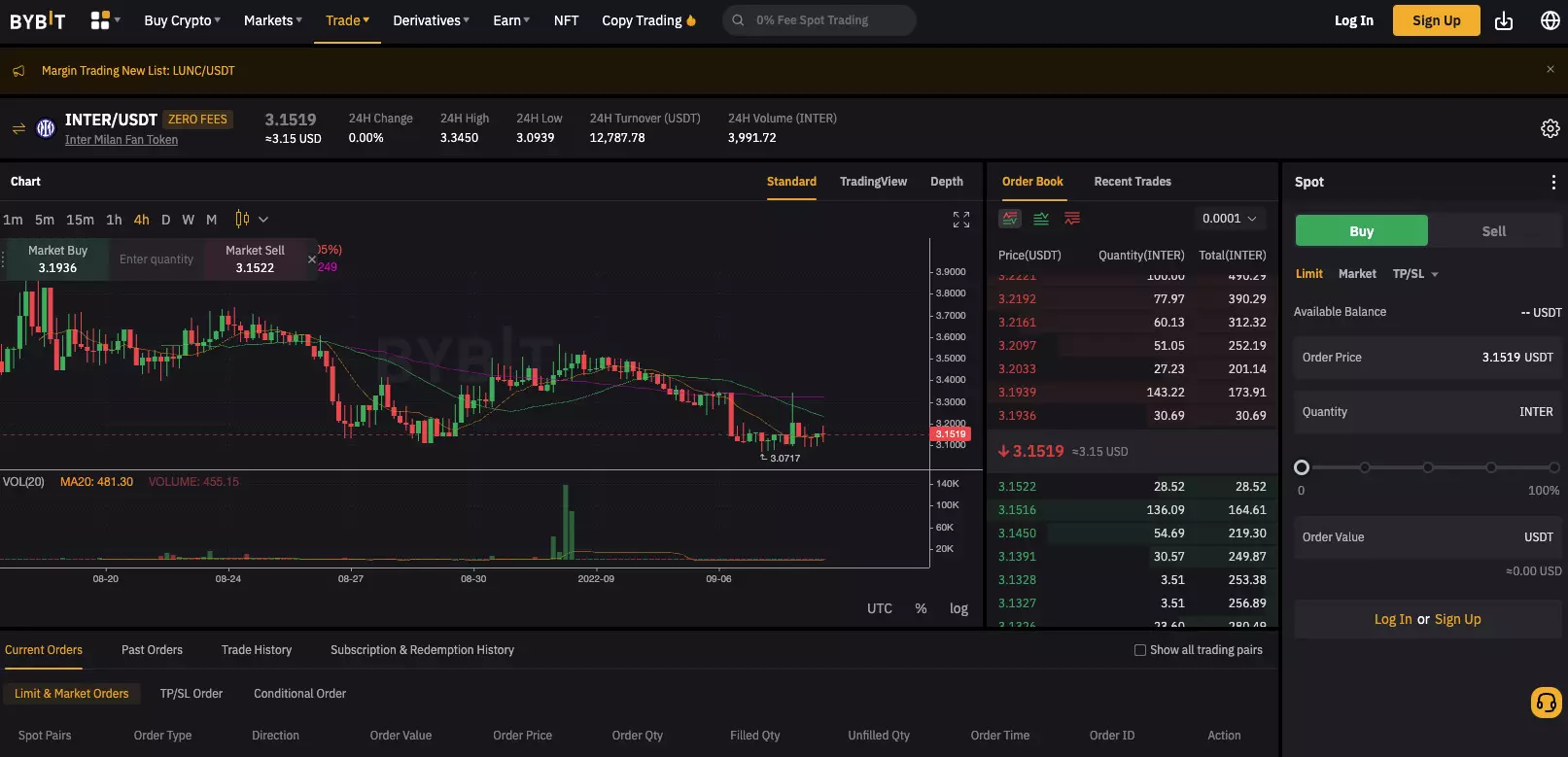
Task: Open the chart style dropdown arrow
Action: [x=263, y=220]
